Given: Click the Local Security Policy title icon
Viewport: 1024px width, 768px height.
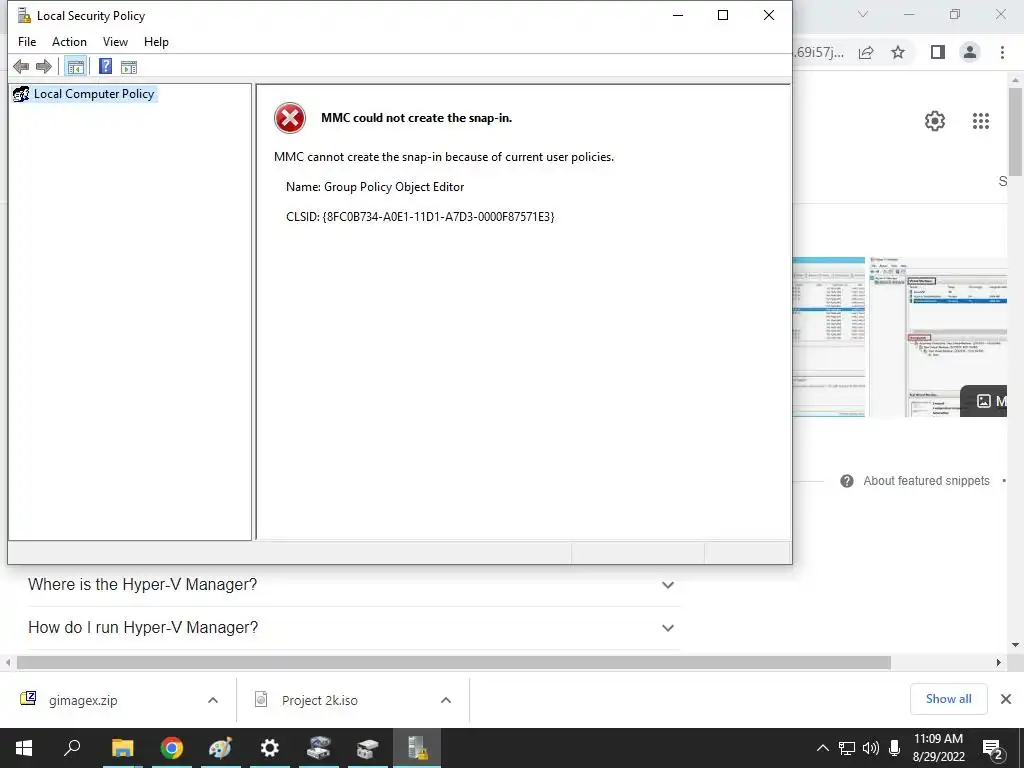Looking at the screenshot, I should click(24, 15).
